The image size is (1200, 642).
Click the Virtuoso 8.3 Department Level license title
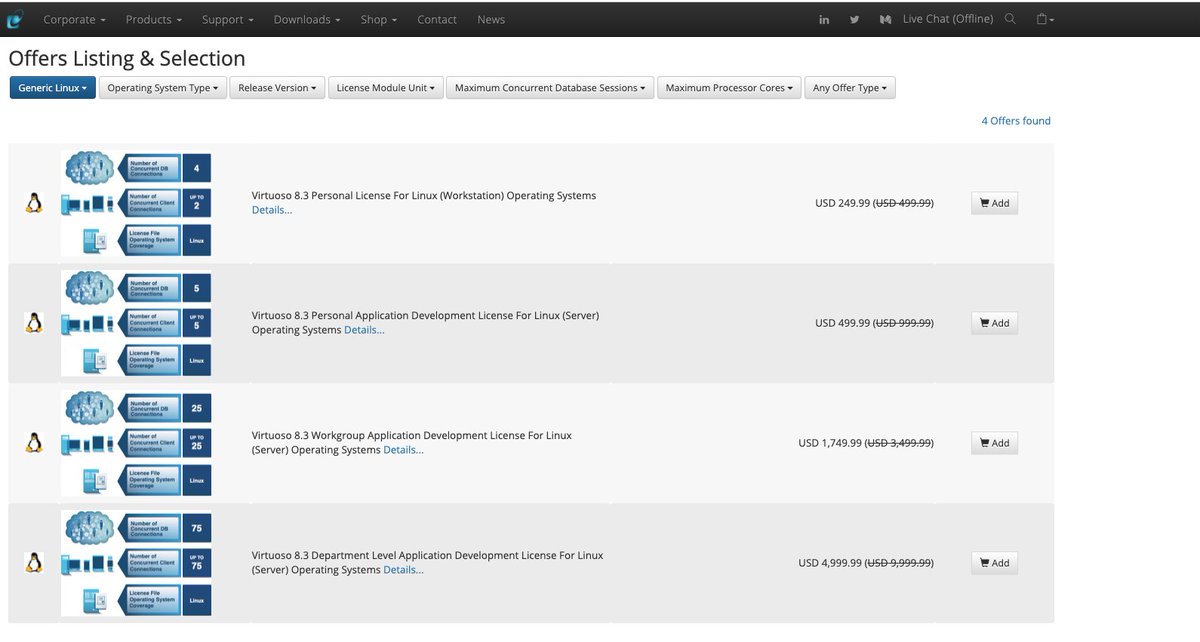pyautogui.click(x=427, y=563)
